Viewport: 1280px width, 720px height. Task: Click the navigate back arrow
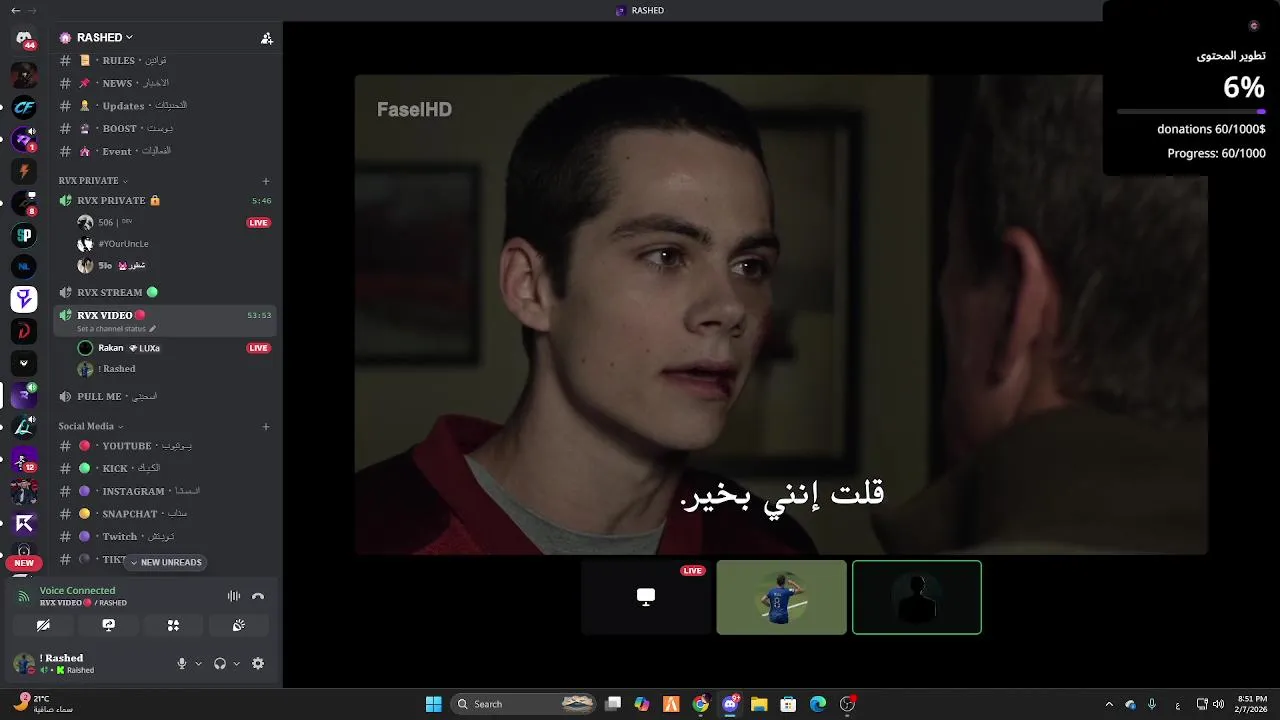pyautogui.click(x=15, y=10)
